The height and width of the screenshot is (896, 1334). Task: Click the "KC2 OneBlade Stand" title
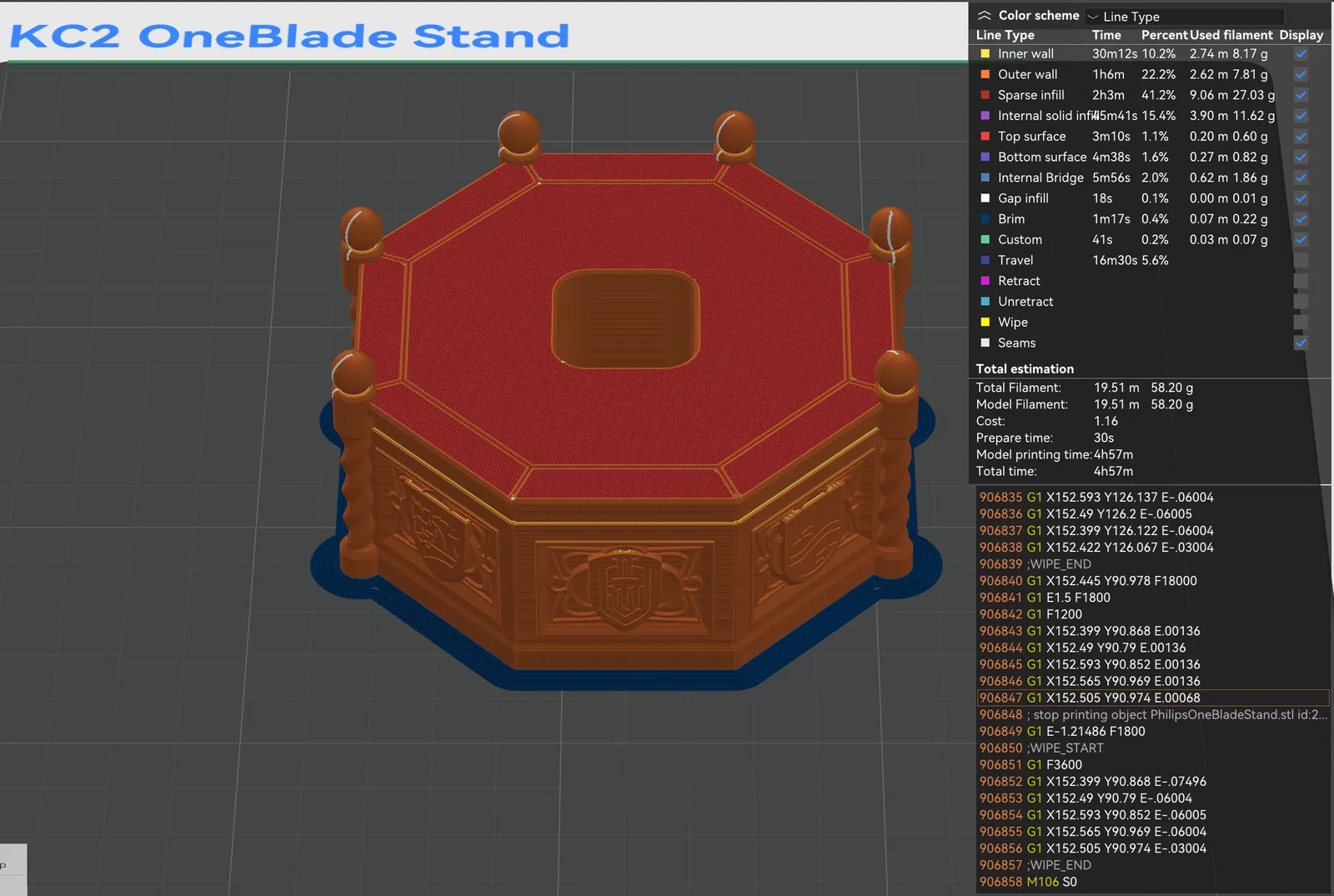pyautogui.click(x=289, y=36)
